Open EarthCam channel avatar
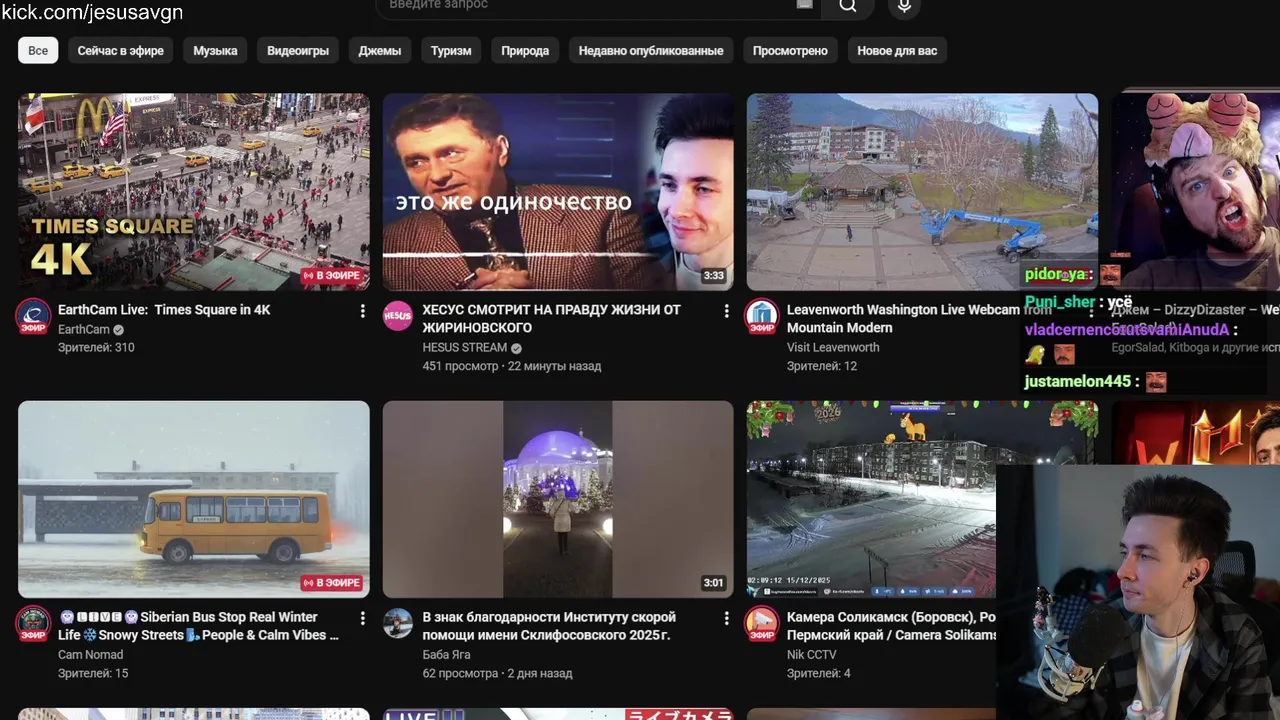Image resolution: width=1280 pixels, height=720 pixels. 33,317
